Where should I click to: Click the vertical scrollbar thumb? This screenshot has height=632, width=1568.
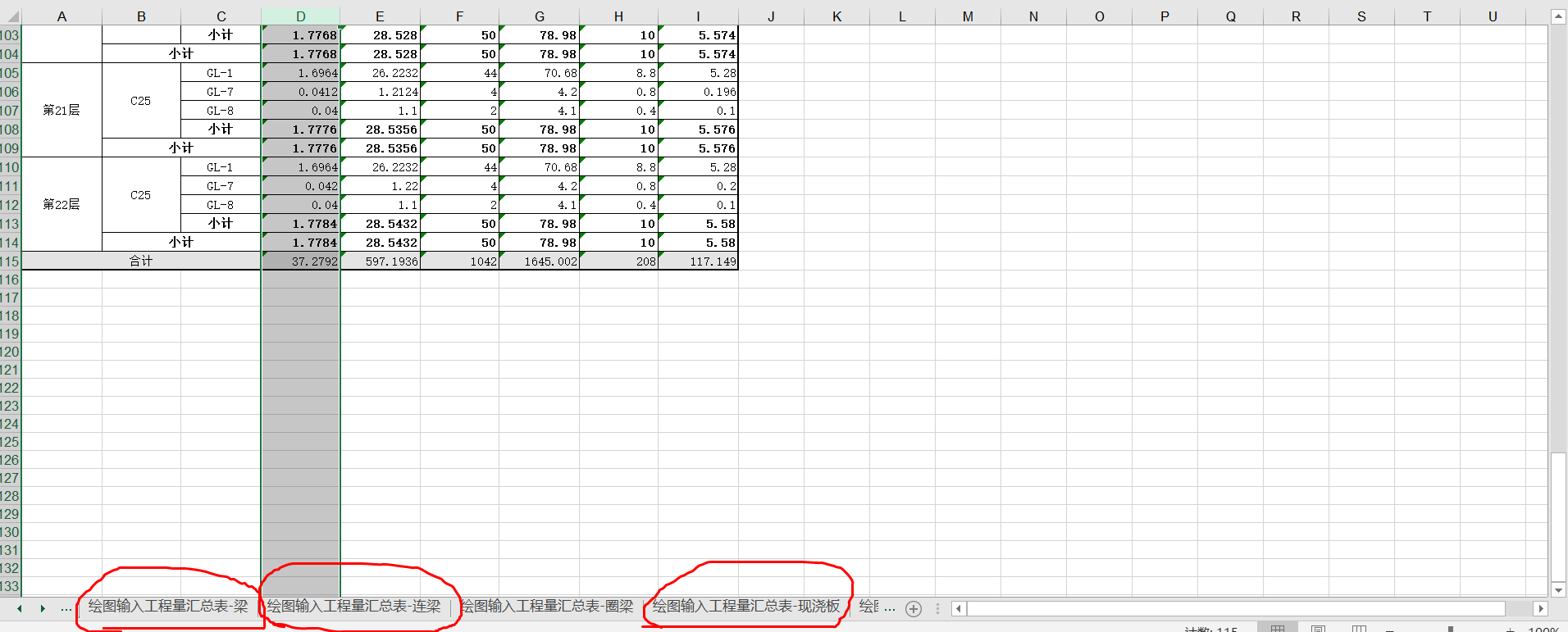pyautogui.click(x=1558, y=516)
